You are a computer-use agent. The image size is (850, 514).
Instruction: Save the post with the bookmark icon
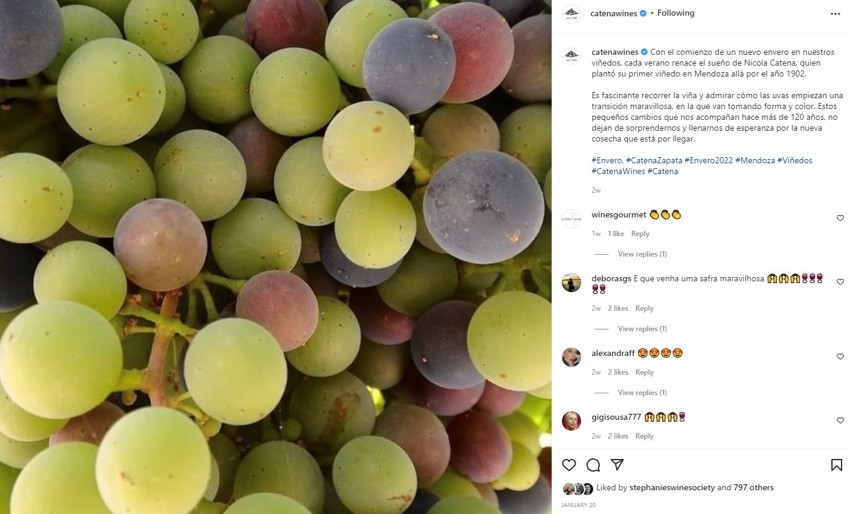coord(836,465)
